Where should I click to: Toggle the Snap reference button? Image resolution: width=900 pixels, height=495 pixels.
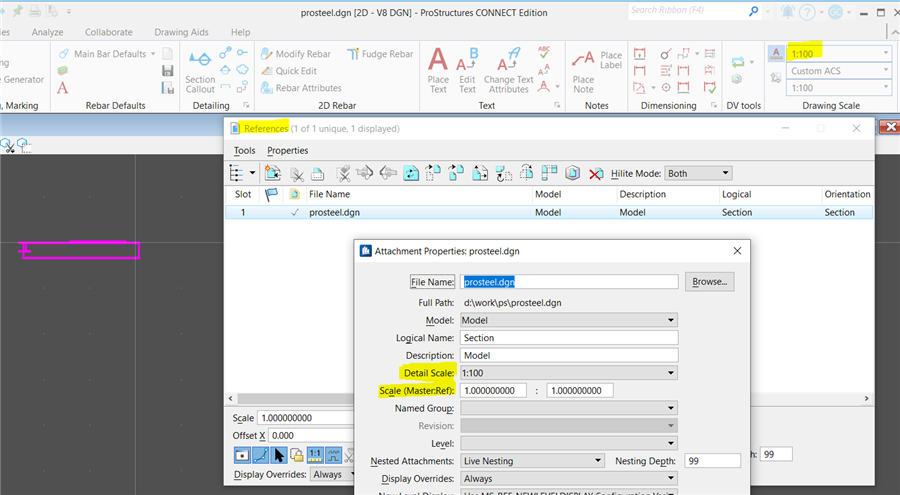[260, 455]
